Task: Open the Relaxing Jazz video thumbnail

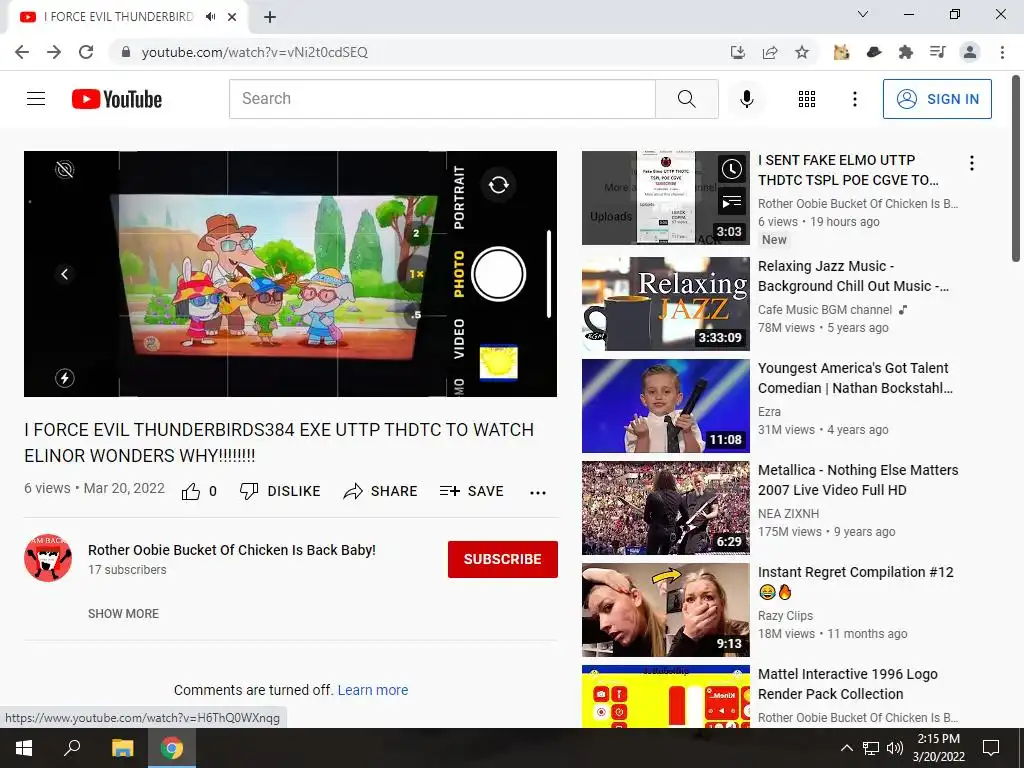Action: (665, 304)
